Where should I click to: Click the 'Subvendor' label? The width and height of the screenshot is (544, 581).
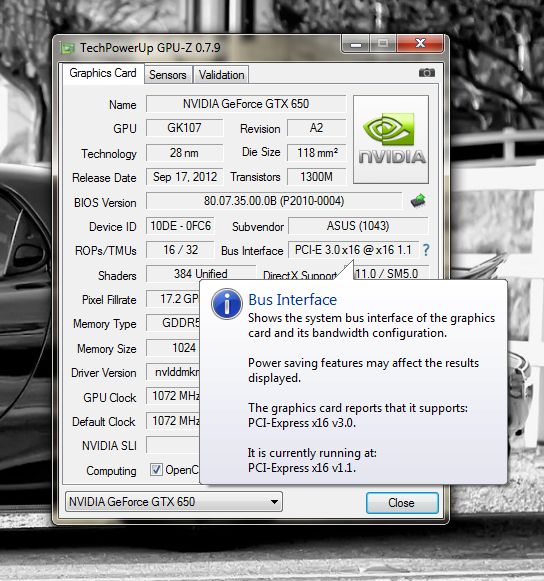coord(258,227)
